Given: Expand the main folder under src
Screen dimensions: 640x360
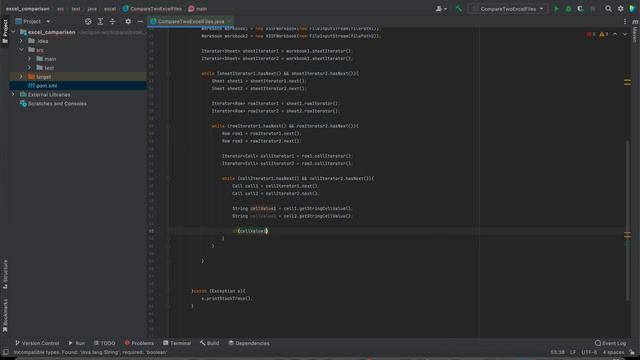Looking at the screenshot, I should click(29, 59).
